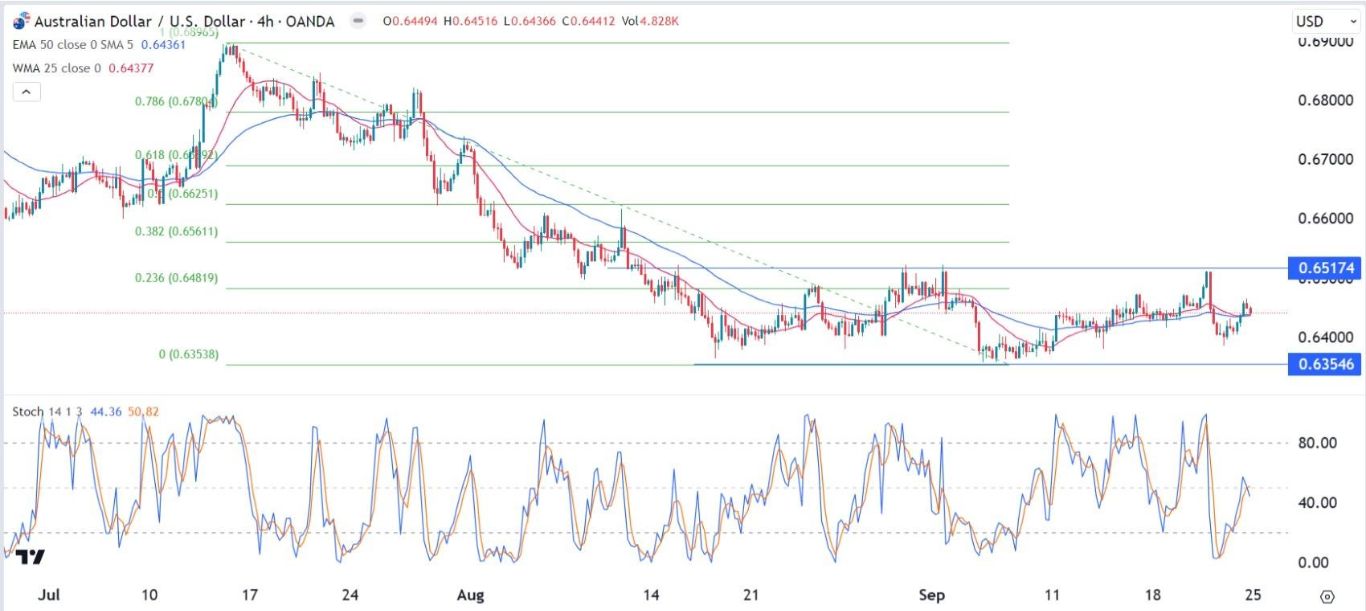
Task: Click the Aug label on the time axis
Action: pyautogui.click(x=470, y=595)
